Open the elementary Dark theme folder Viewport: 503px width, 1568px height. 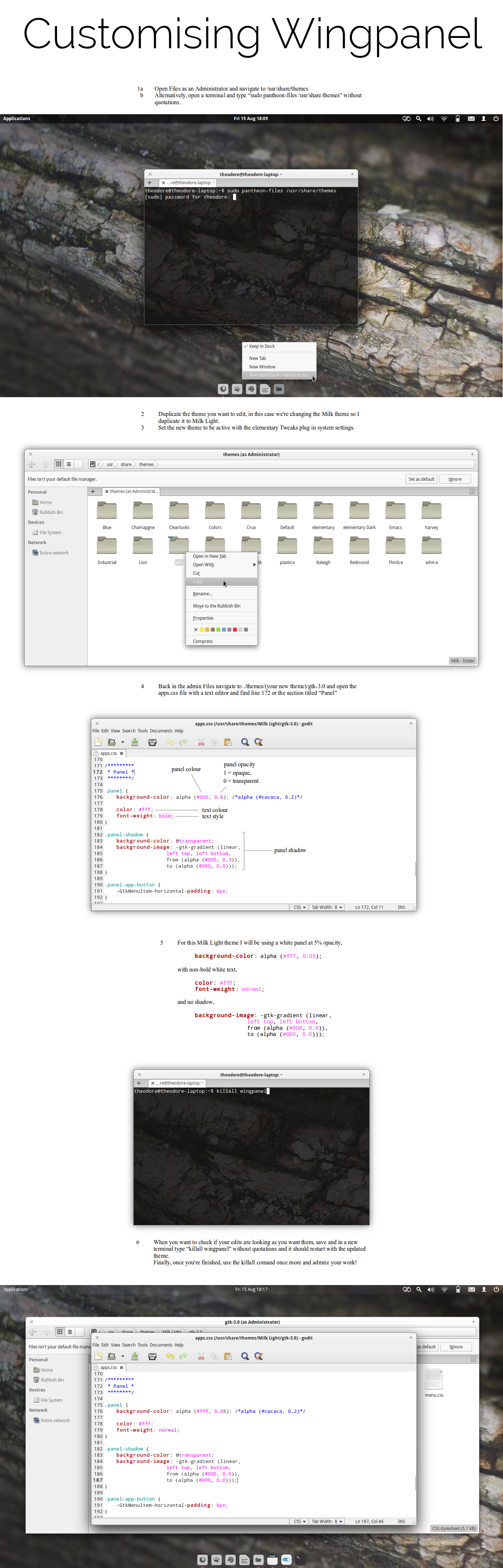(359, 511)
